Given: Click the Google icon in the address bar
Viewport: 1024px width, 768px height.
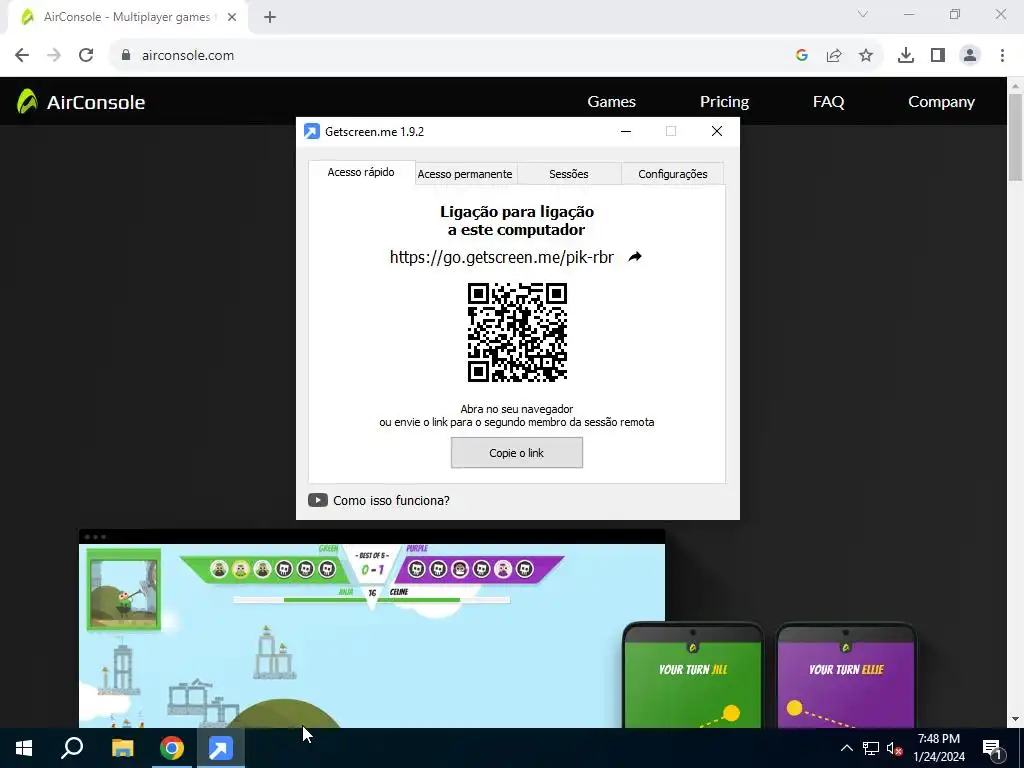Looking at the screenshot, I should [802, 56].
